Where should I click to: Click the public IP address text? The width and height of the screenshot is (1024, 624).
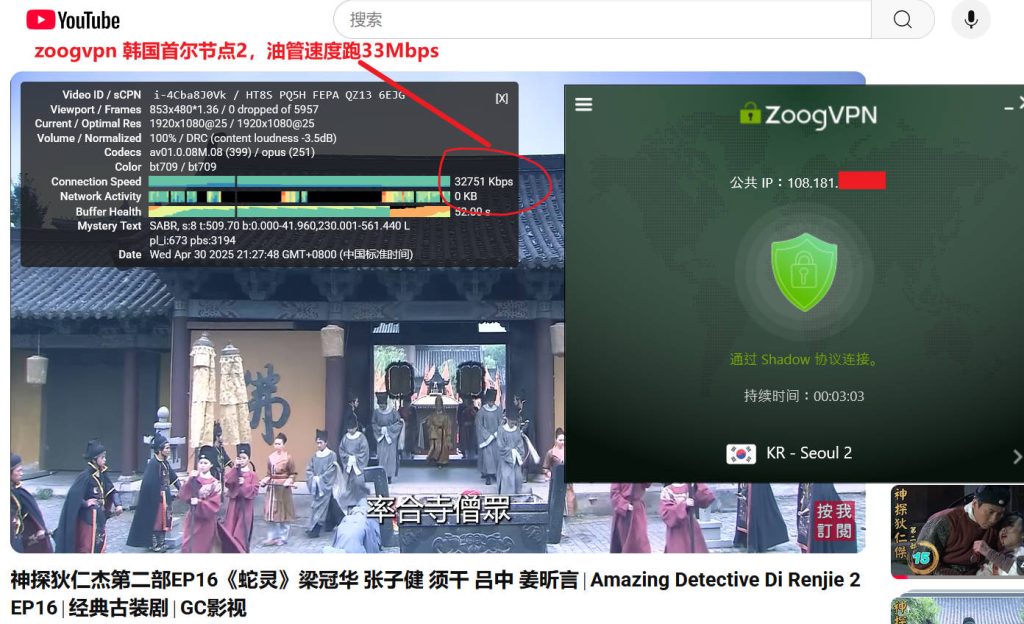(806, 181)
